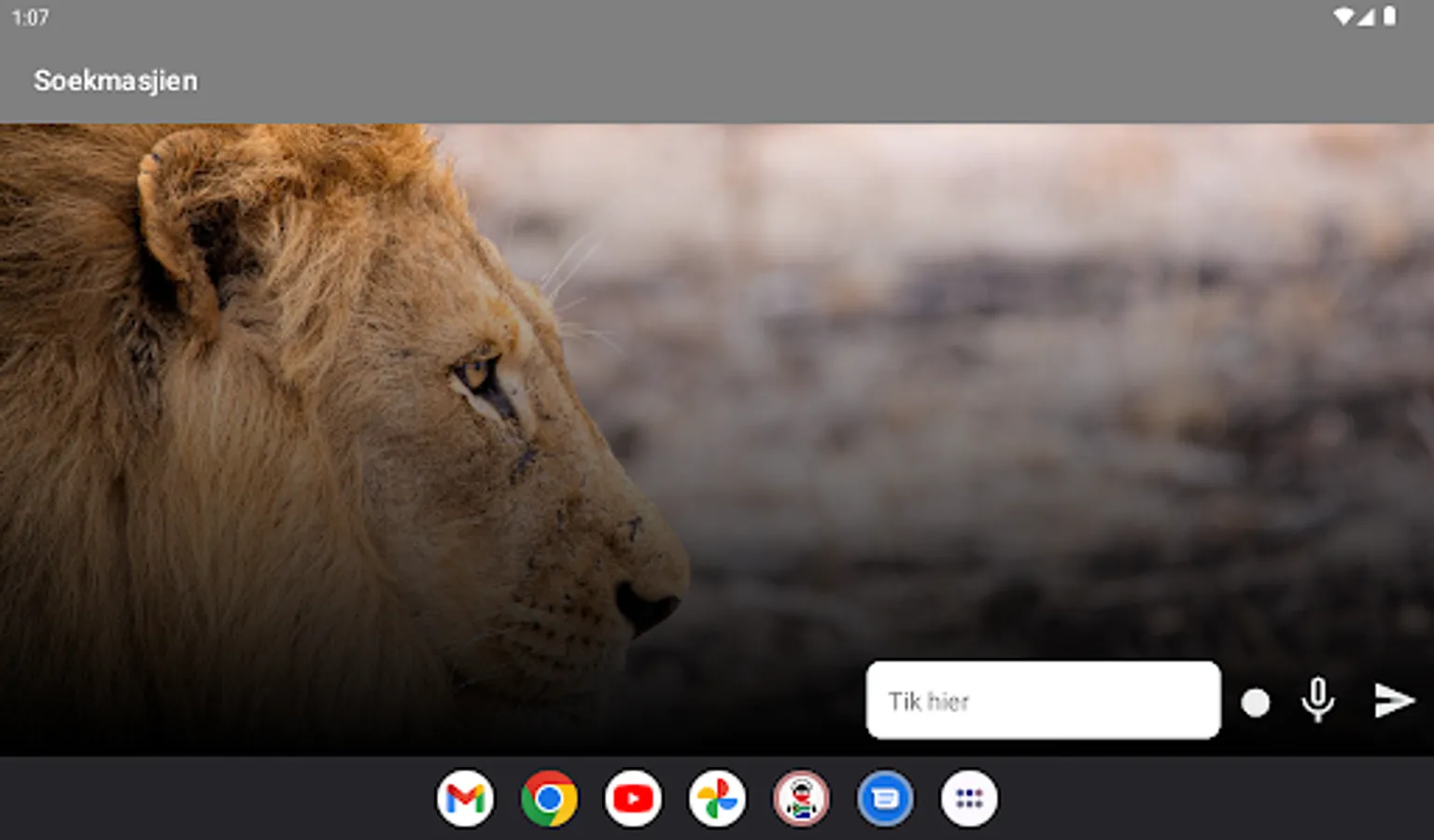Tap the cellular signal status icon
This screenshot has width=1434, height=840.
tap(1366, 16)
